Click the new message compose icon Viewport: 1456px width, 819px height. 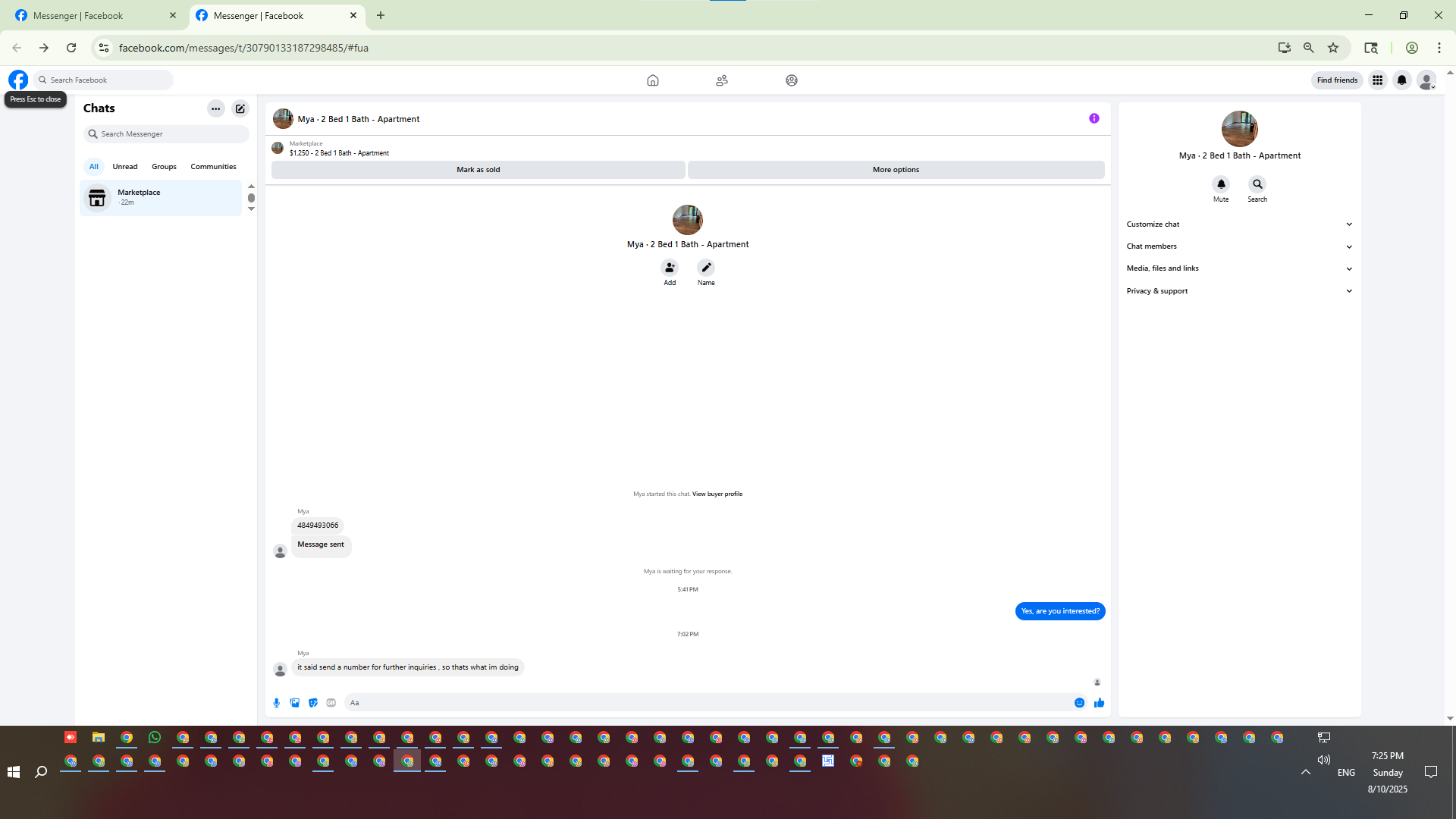(x=240, y=108)
